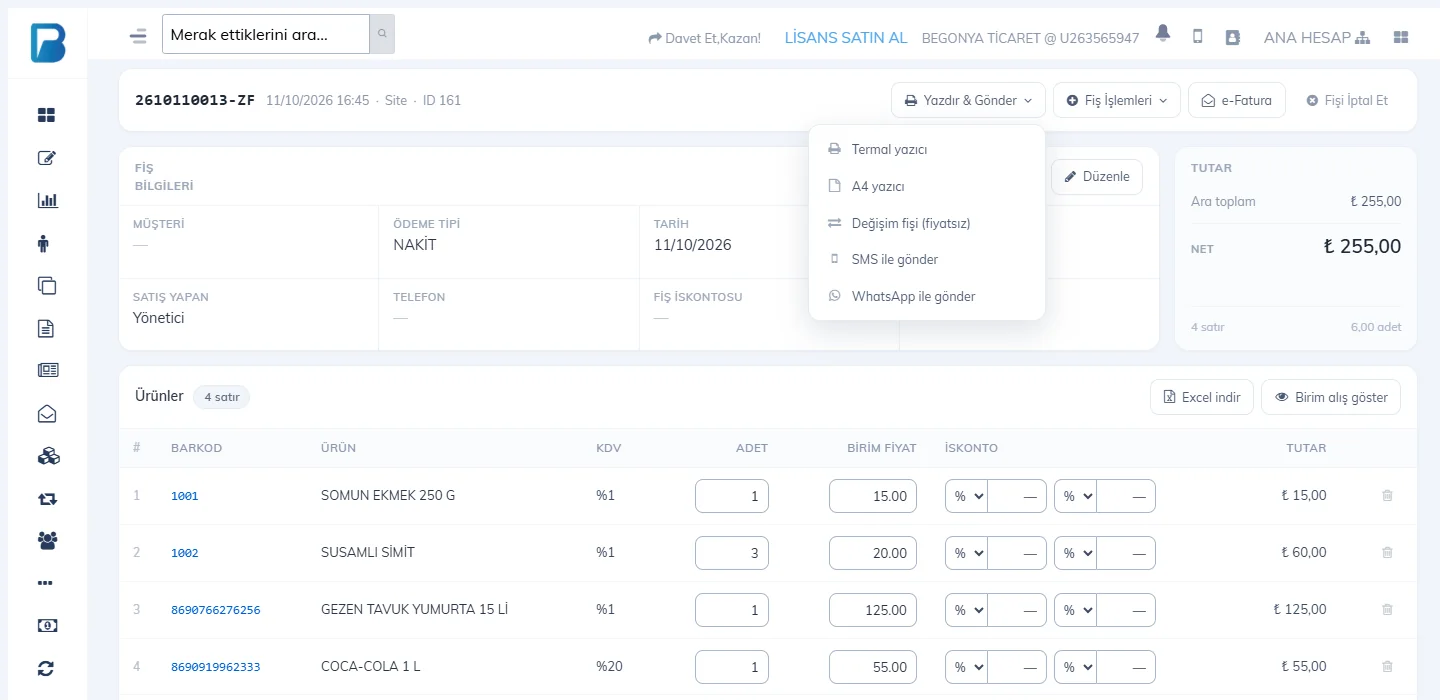Remove the COCA-COLA 1 L row
1440x700 pixels.
point(1387,667)
